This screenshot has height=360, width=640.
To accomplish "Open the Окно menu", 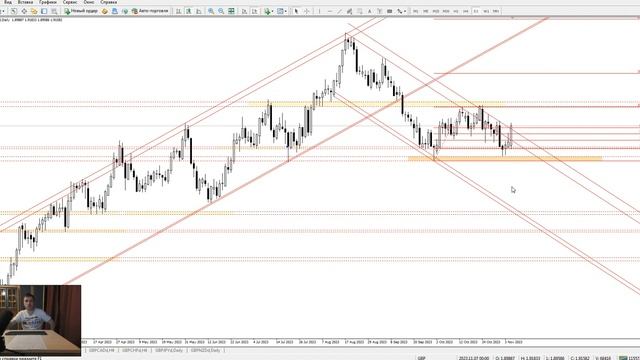I will [89, 2].
